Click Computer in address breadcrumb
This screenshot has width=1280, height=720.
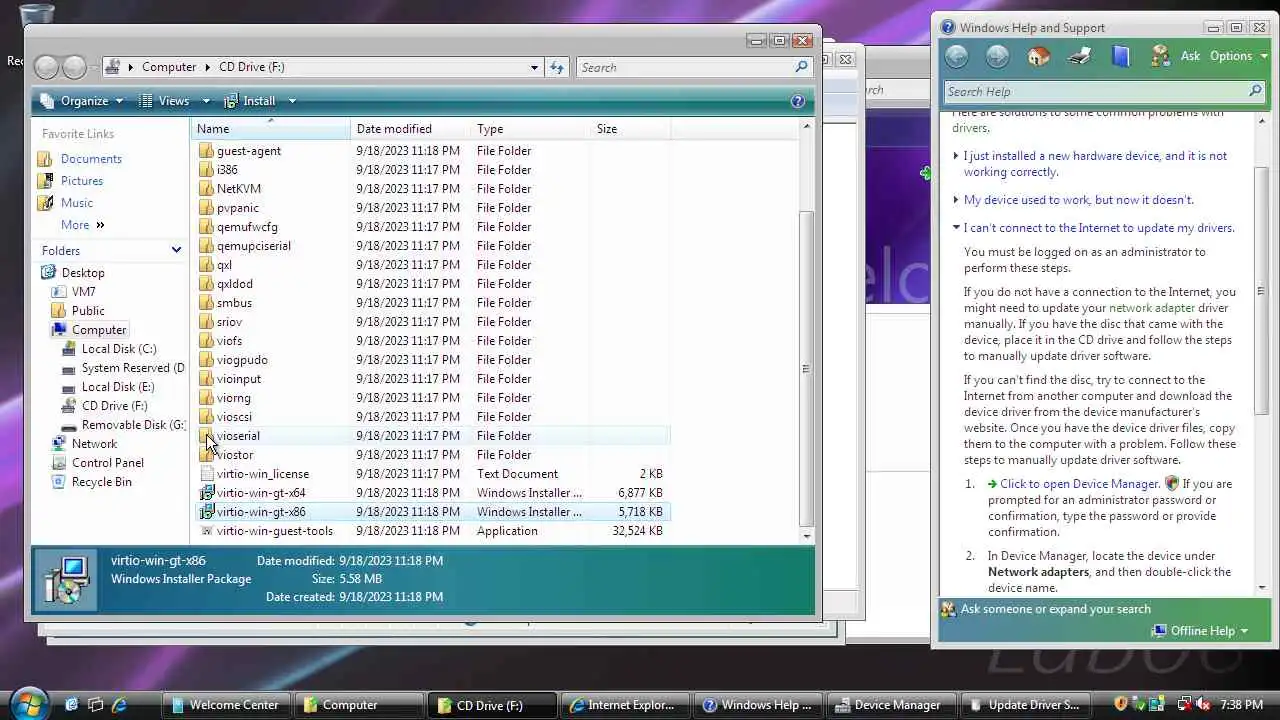pos(169,67)
